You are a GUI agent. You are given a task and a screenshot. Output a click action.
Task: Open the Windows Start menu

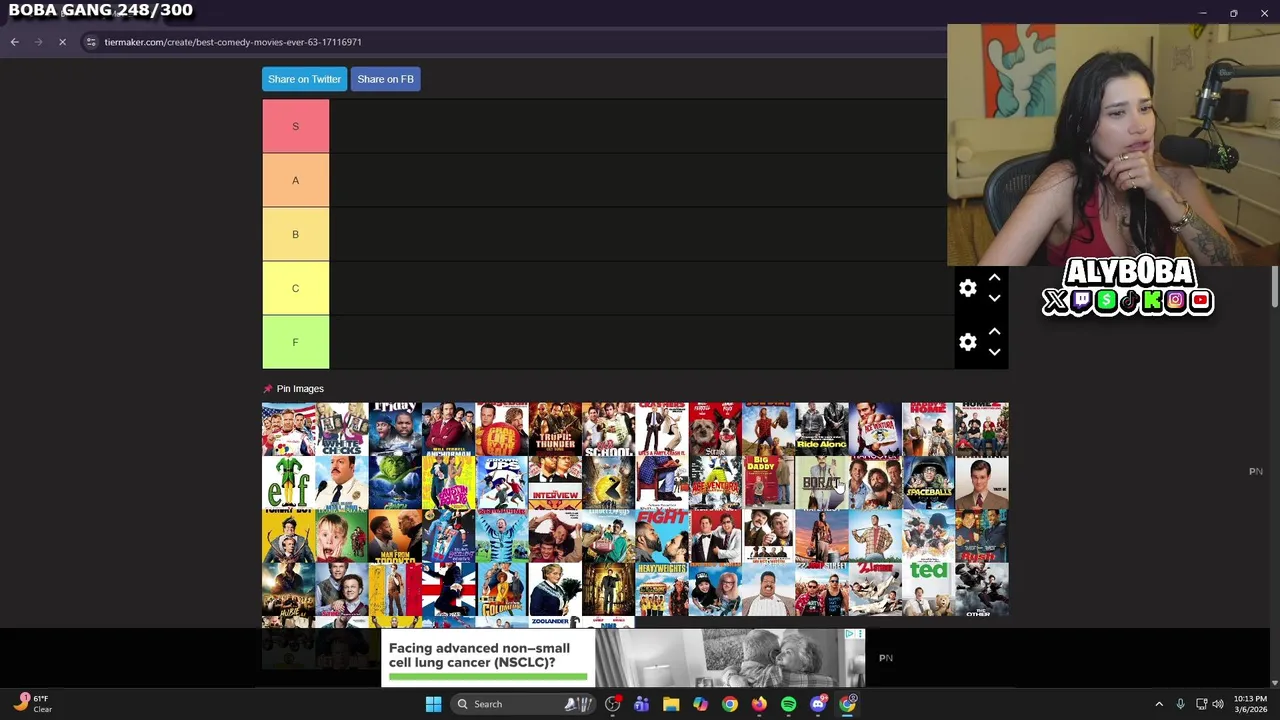pos(433,704)
